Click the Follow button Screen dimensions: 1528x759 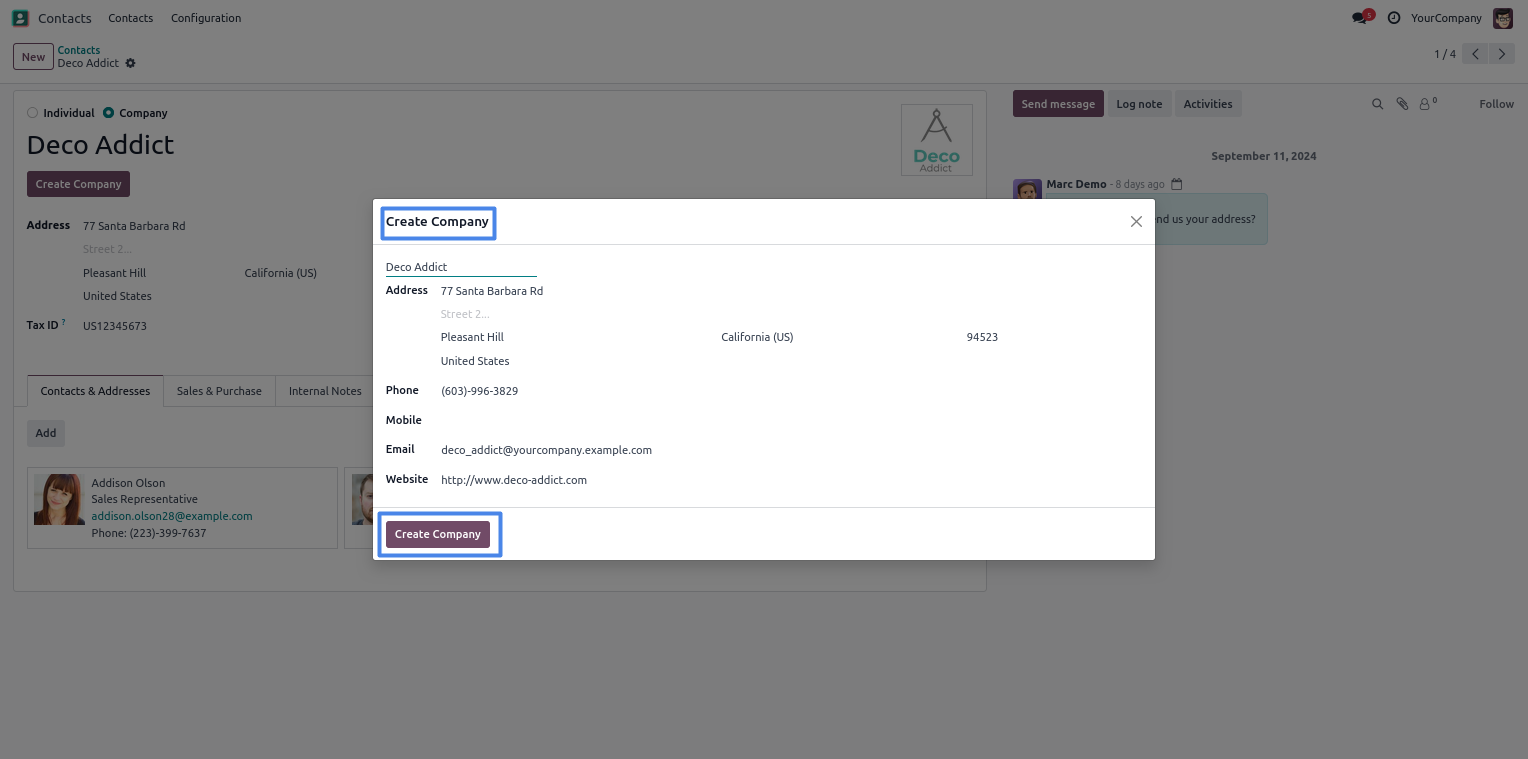(1496, 104)
